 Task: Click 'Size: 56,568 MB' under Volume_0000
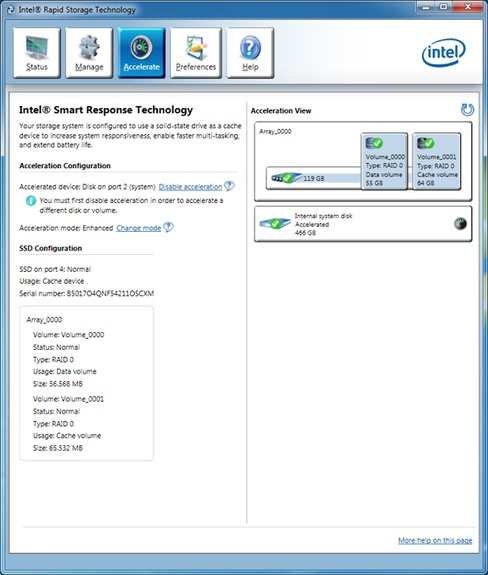(x=58, y=384)
